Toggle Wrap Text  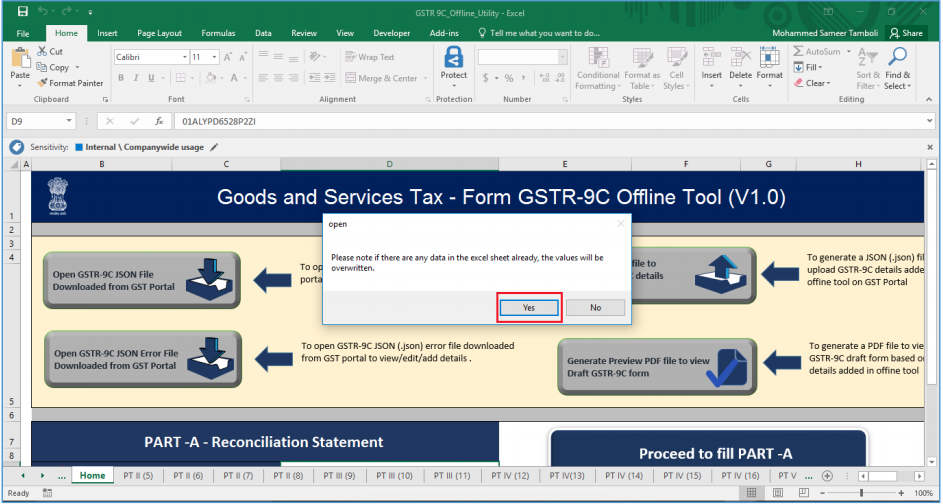point(370,57)
